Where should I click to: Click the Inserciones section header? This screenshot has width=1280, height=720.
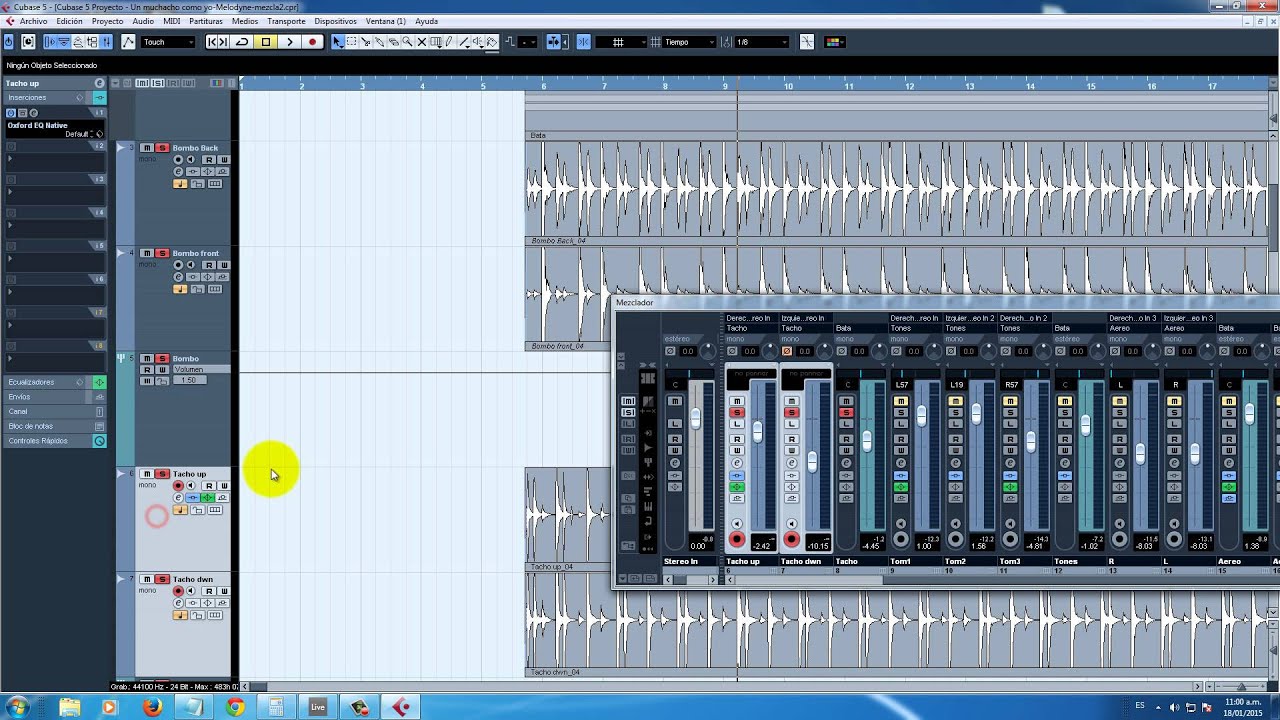(x=53, y=98)
